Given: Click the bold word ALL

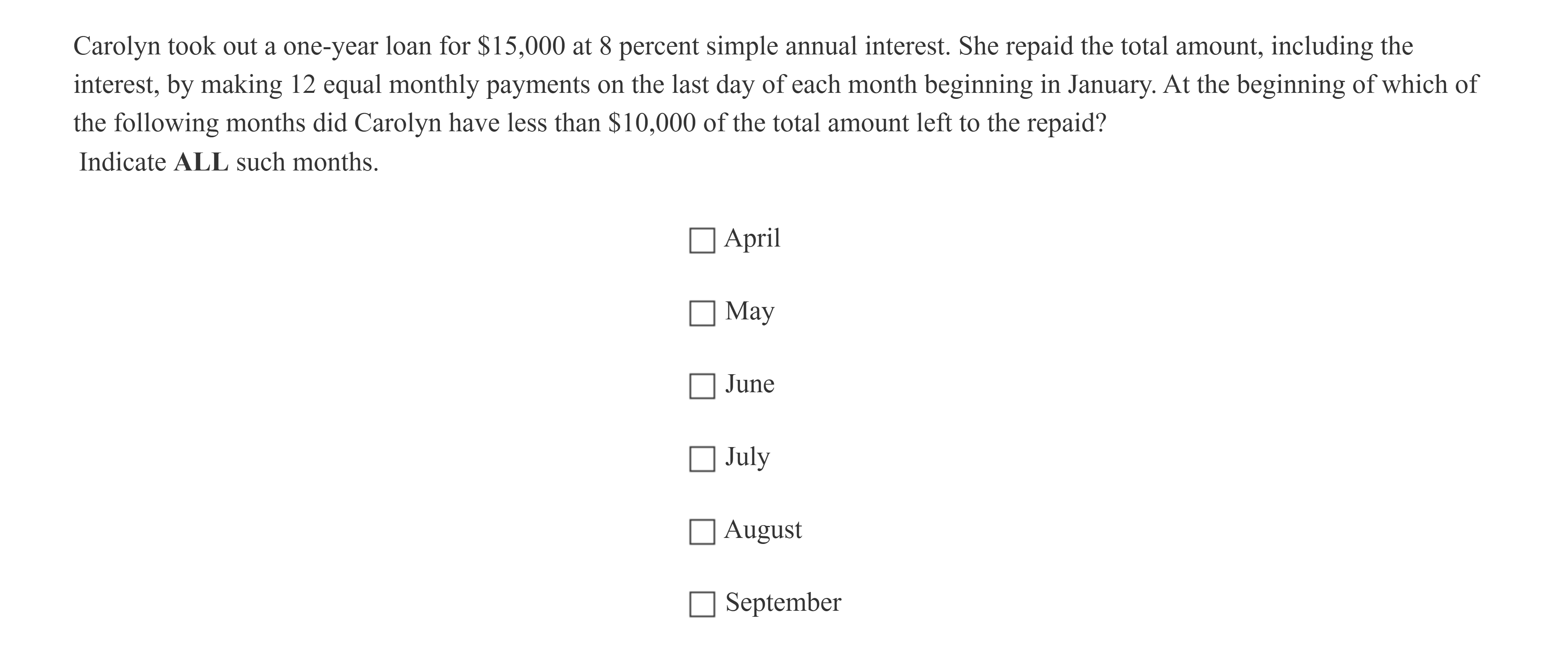Looking at the screenshot, I should point(201,163).
